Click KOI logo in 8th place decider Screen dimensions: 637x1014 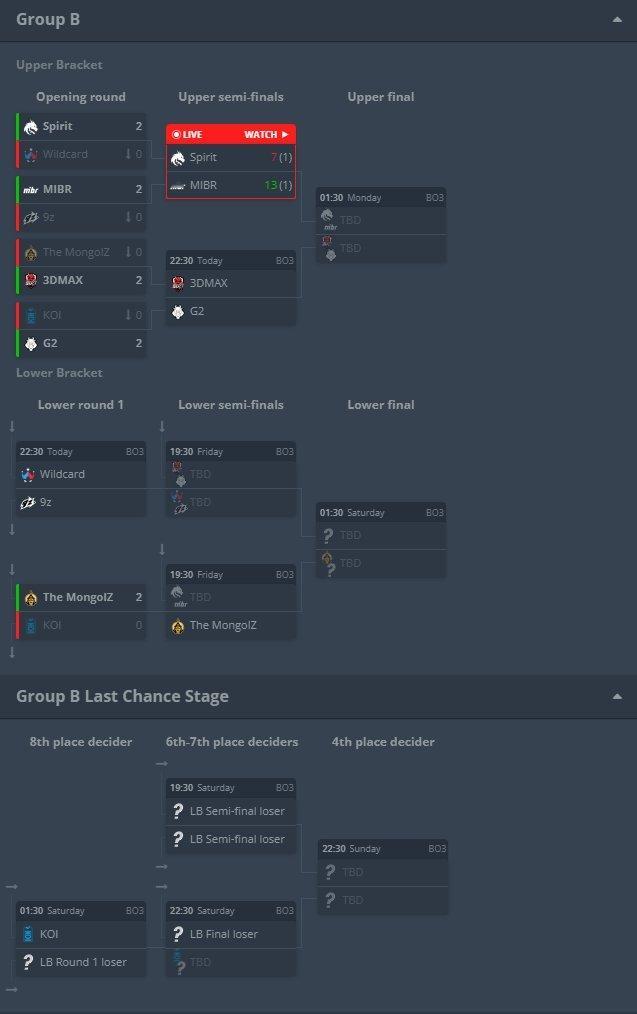click(x=28, y=934)
